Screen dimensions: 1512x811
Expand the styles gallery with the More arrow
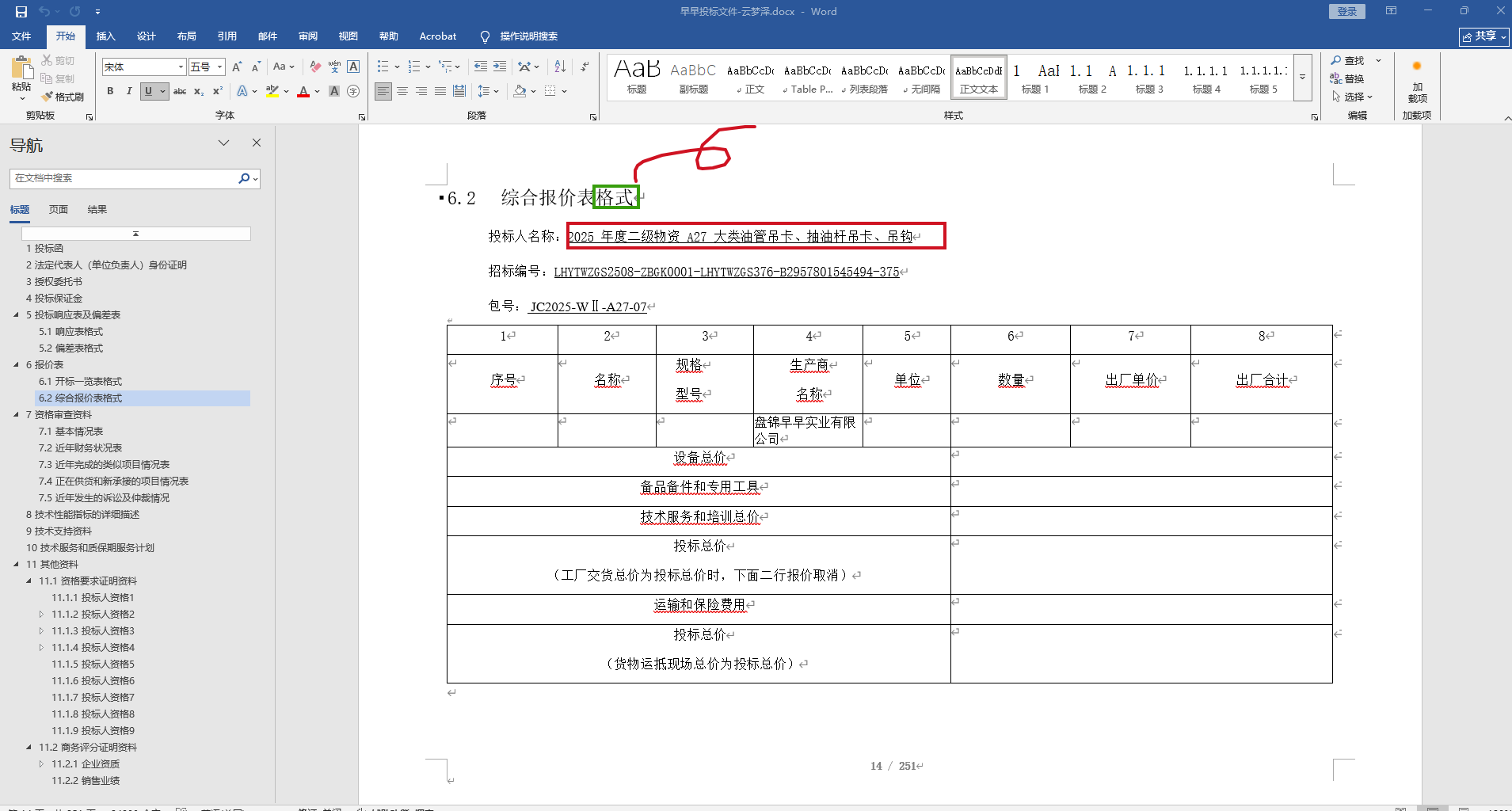pyautogui.click(x=1302, y=78)
